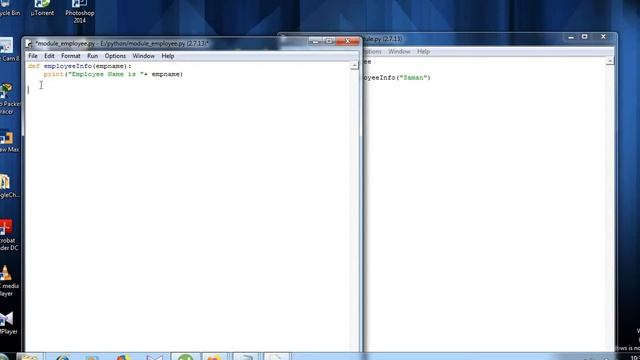Open Help menu in the right IDLE window
The image size is (640, 360).
pos(423,51)
